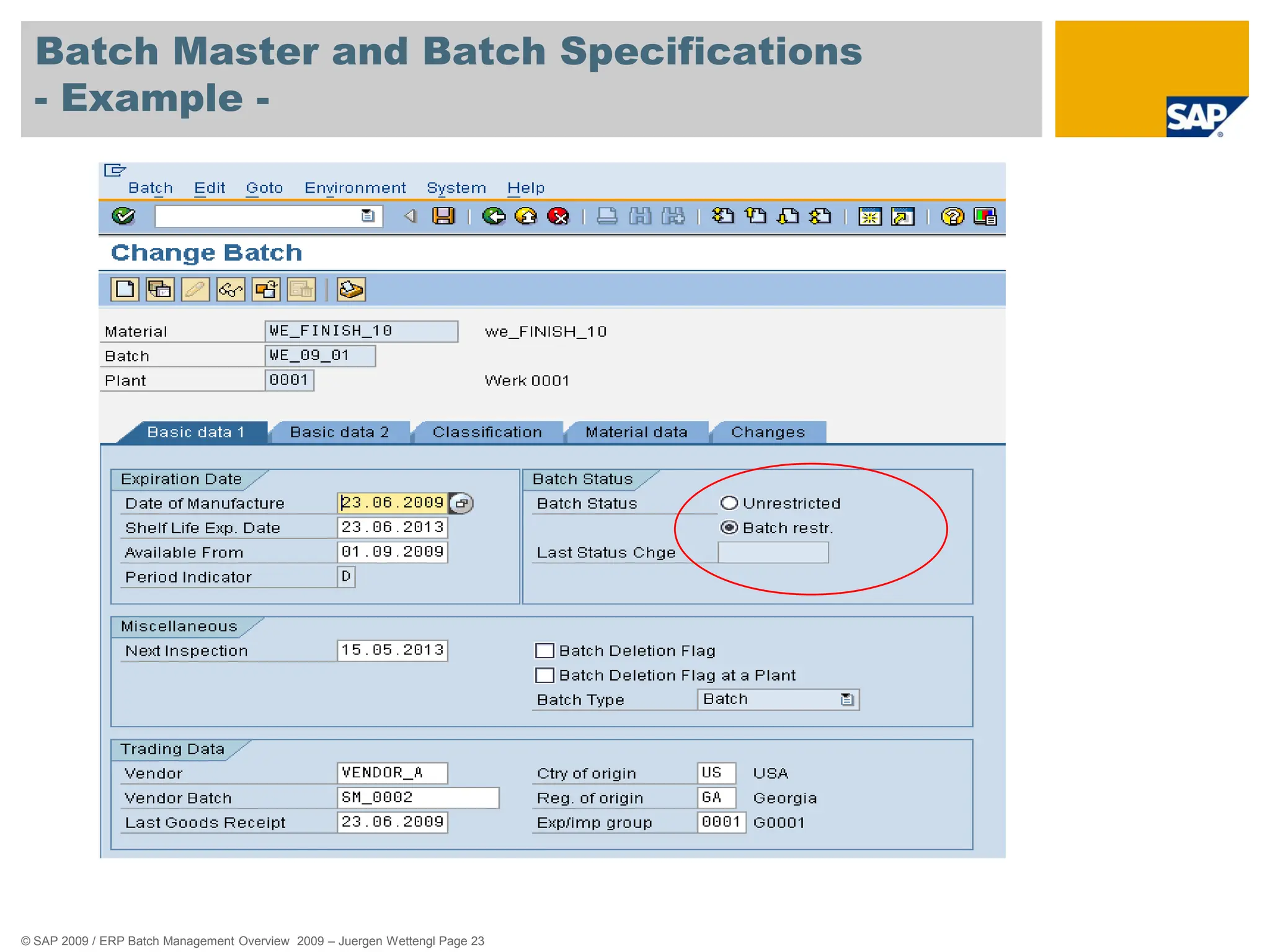1270x952 pixels.
Task: Click the Other batch copy icon
Action: click(x=160, y=289)
